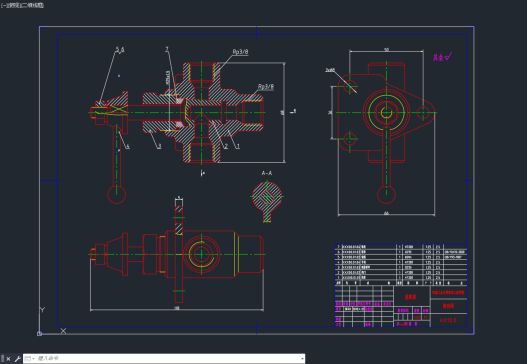
Task: Select the 2xM8 hole annotation
Action: [x=330, y=70]
